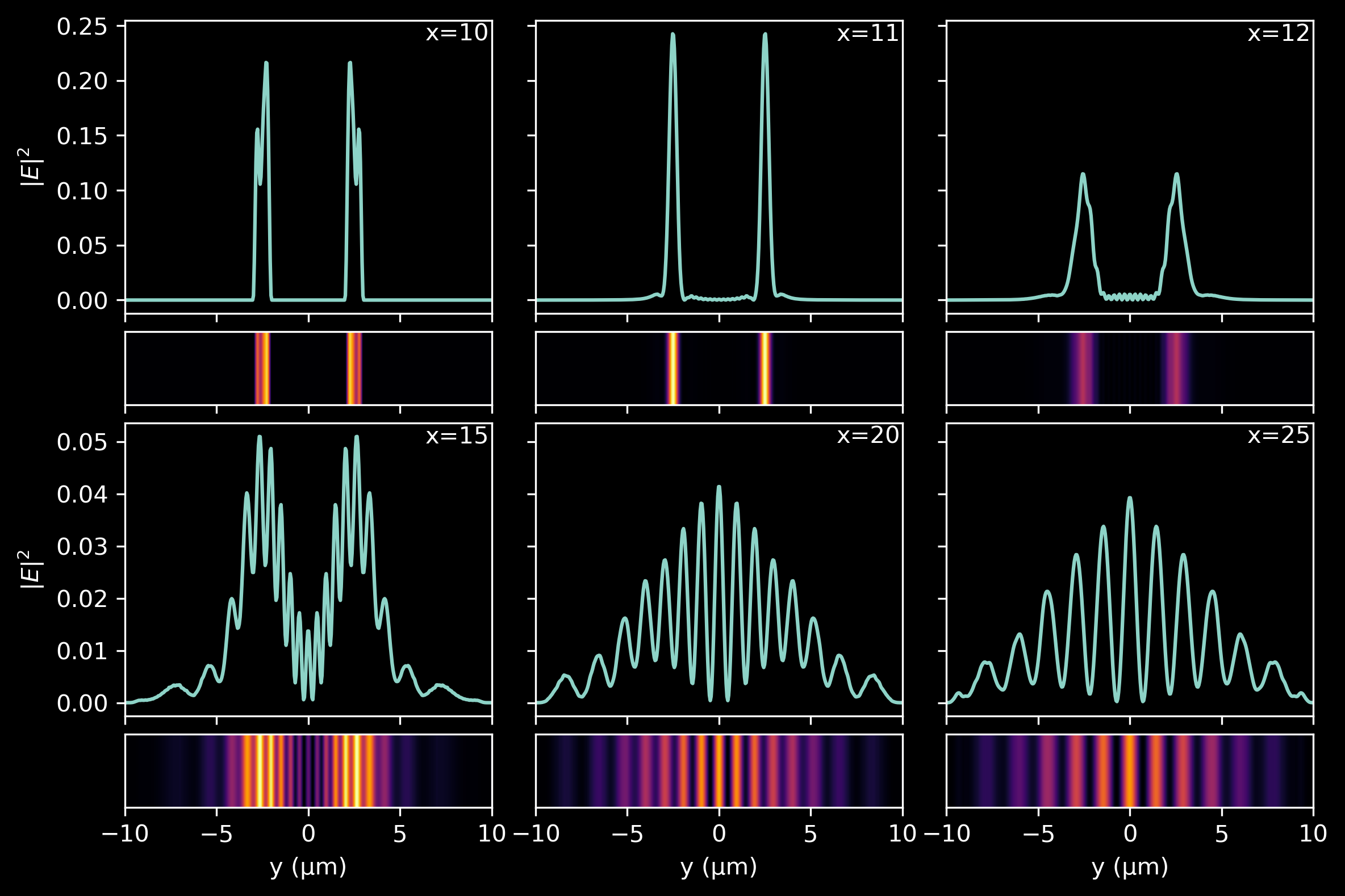
Task: Click the right bright stripe in x=11 heatmap
Action: point(765,368)
